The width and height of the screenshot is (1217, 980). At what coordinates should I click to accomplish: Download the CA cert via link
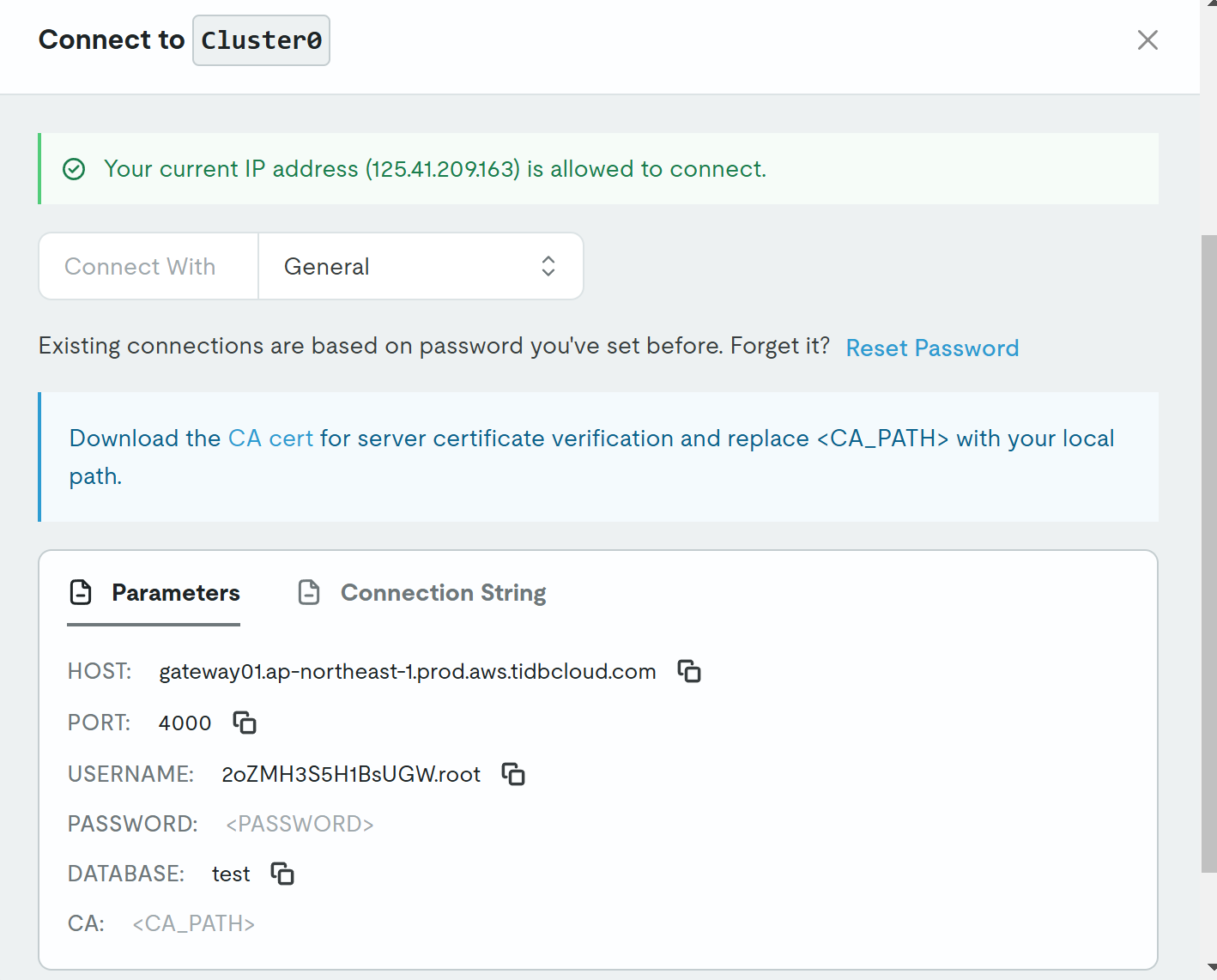(x=270, y=439)
